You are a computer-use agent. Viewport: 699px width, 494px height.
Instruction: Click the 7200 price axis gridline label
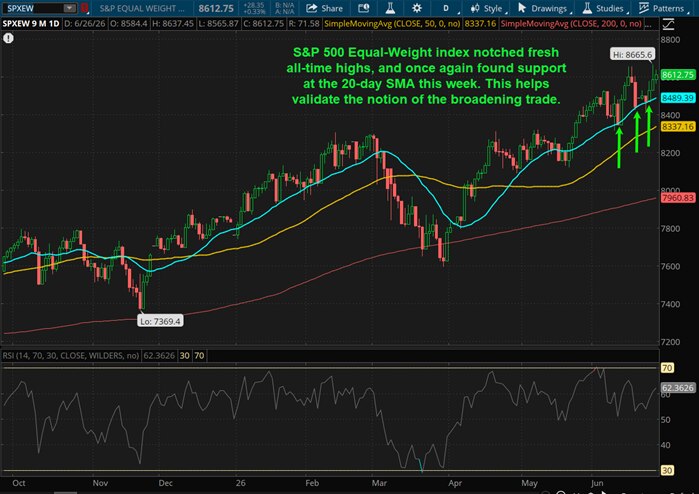(670, 342)
